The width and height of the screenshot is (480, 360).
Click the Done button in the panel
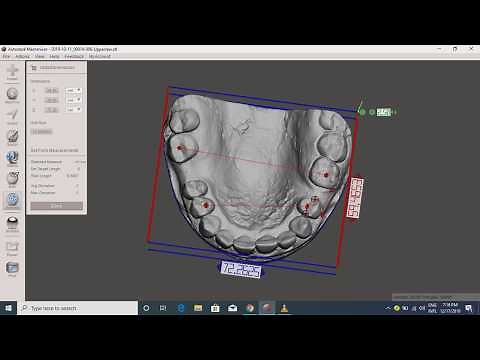[57, 206]
